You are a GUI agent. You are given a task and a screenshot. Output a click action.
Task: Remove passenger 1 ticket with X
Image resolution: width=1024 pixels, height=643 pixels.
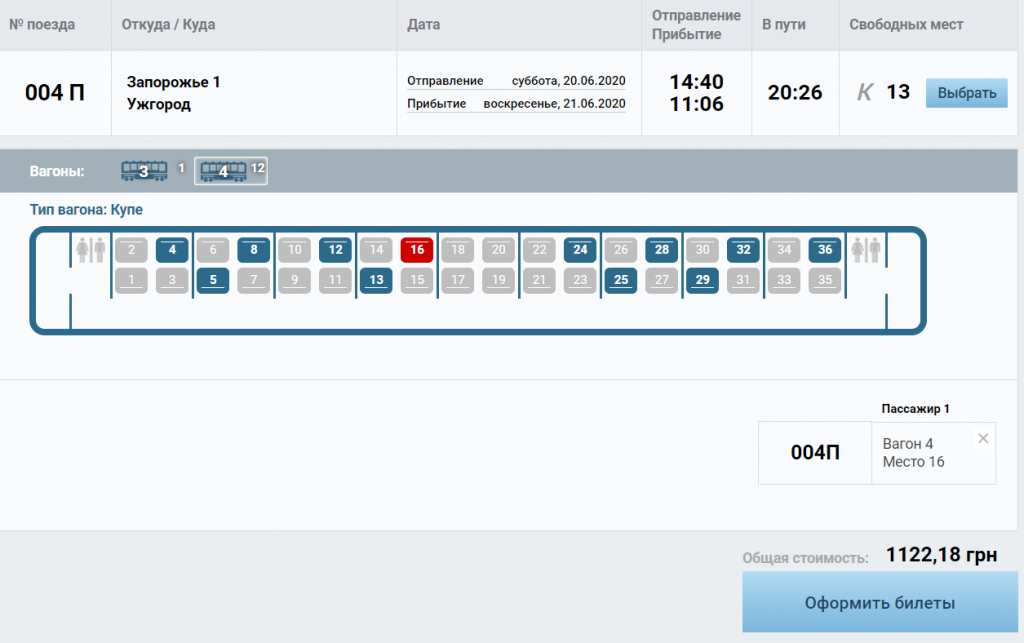tap(982, 438)
